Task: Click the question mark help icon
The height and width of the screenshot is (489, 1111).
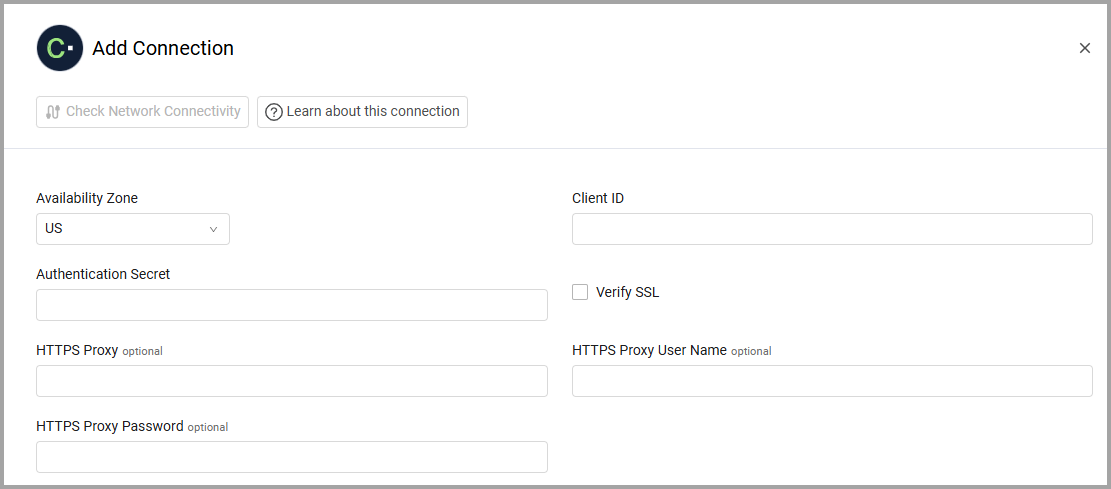Action: [274, 112]
